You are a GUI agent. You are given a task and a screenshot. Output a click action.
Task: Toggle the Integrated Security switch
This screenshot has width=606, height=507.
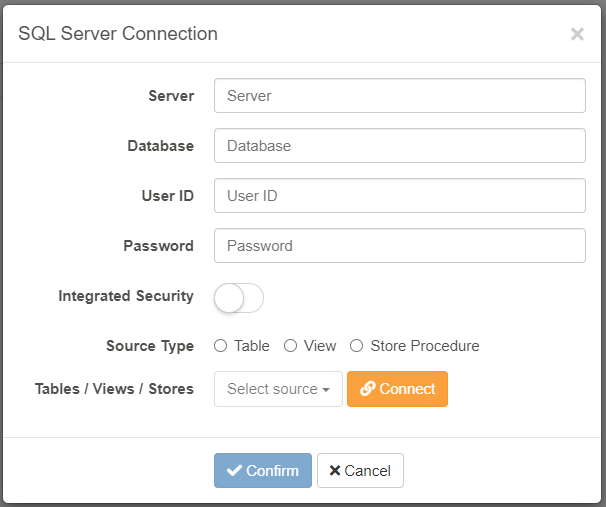239,297
